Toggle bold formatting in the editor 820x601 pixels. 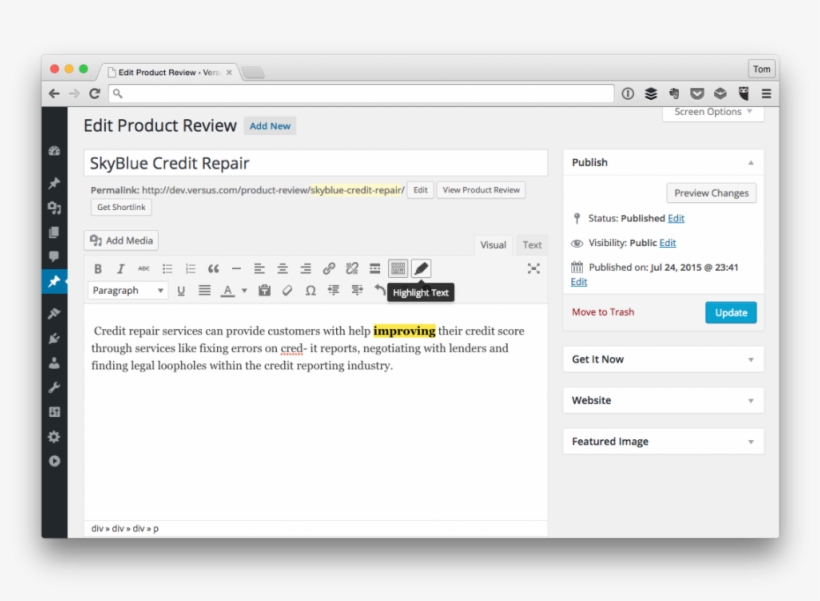(98, 268)
